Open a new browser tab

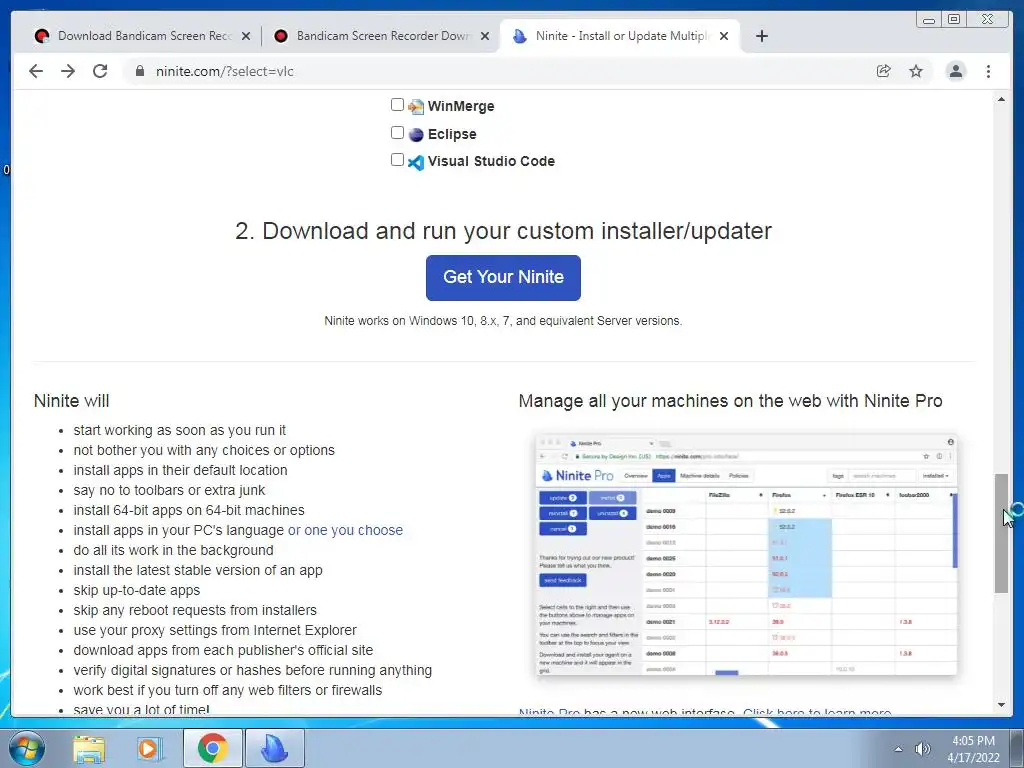pos(761,36)
